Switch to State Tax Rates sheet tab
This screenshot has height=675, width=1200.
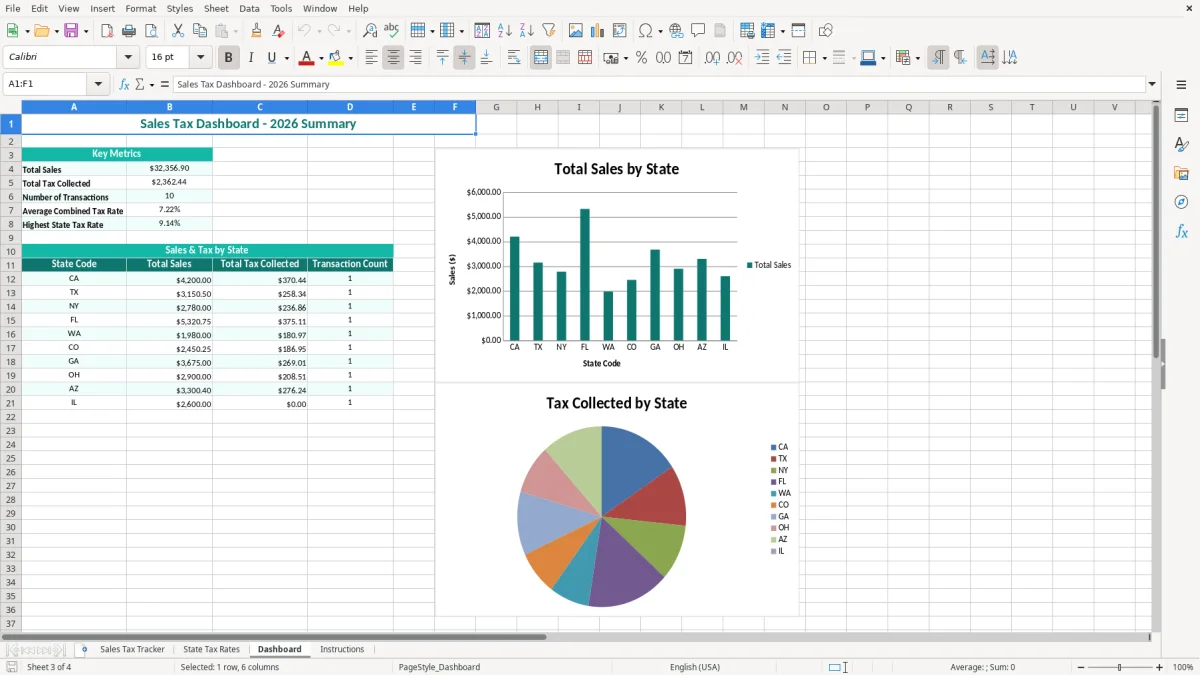point(211,649)
